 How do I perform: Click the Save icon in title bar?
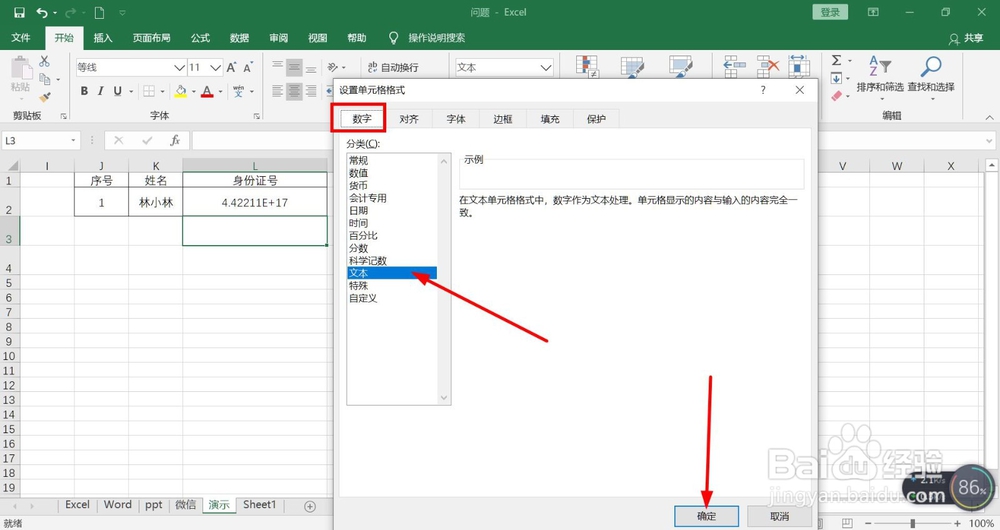pos(19,12)
